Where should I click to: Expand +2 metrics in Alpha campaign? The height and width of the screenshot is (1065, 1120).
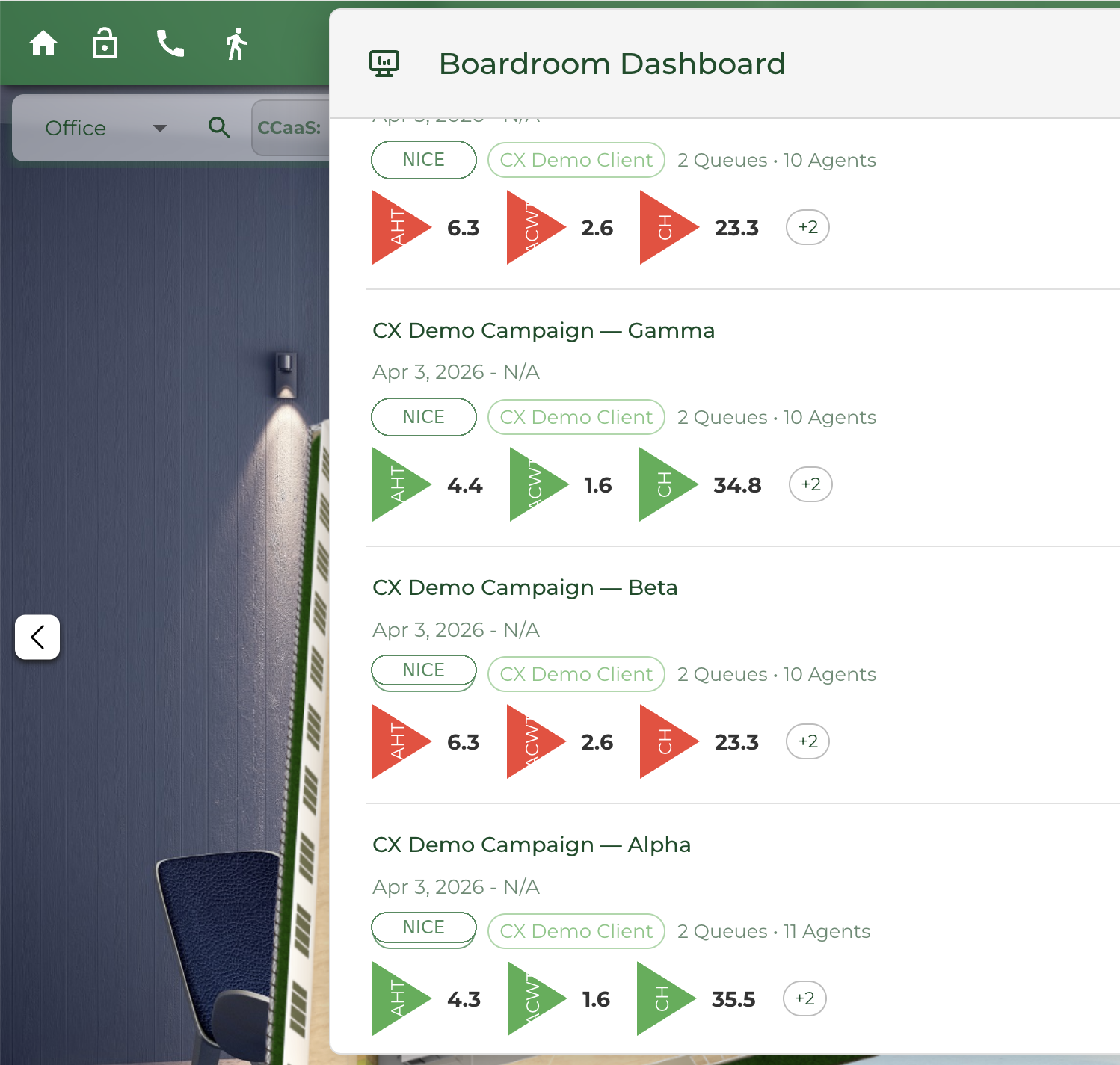click(804, 998)
